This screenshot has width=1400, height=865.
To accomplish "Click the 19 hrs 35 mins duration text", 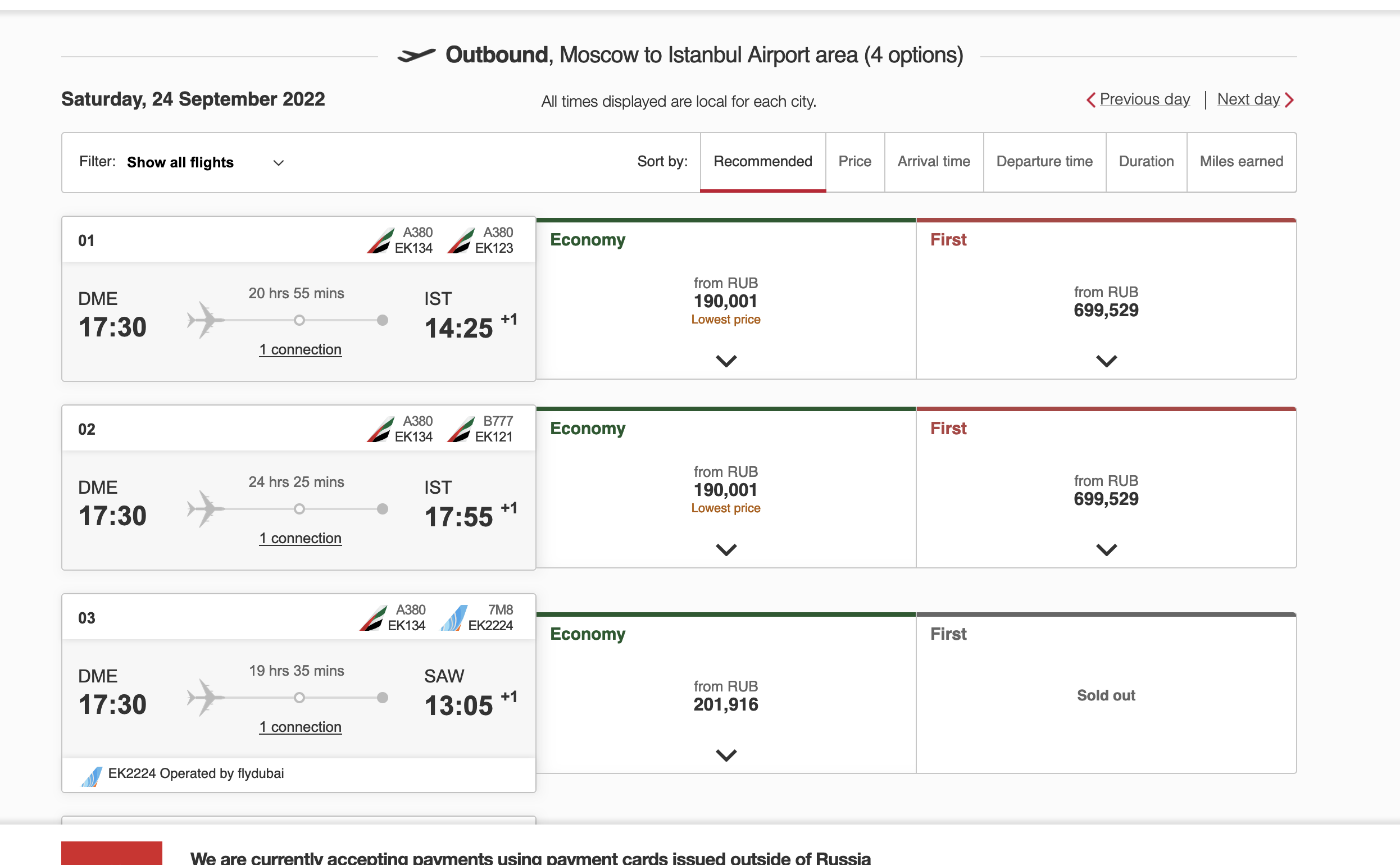I will [x=297, y=671].
